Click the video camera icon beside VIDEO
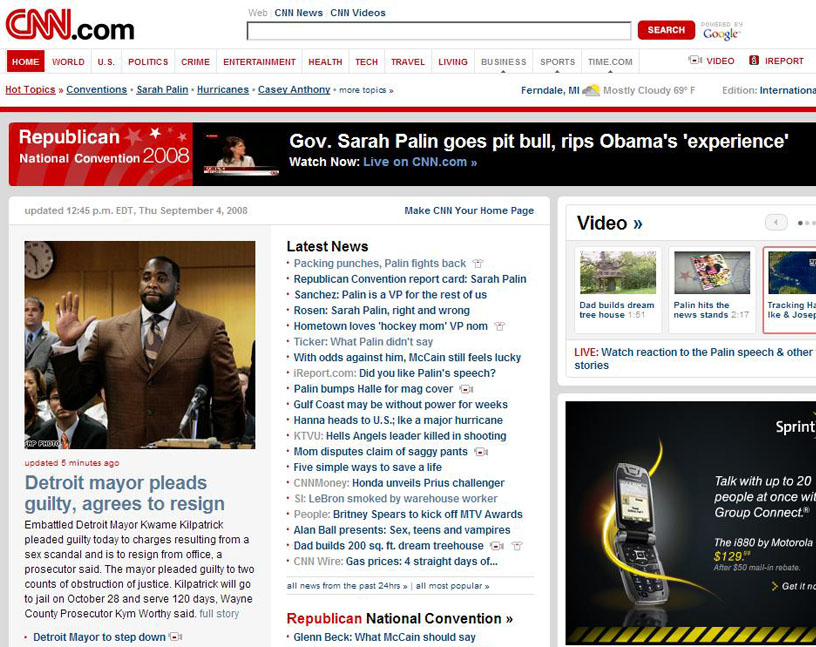Viewport: 816px width, 647px height. click(695, 60)
